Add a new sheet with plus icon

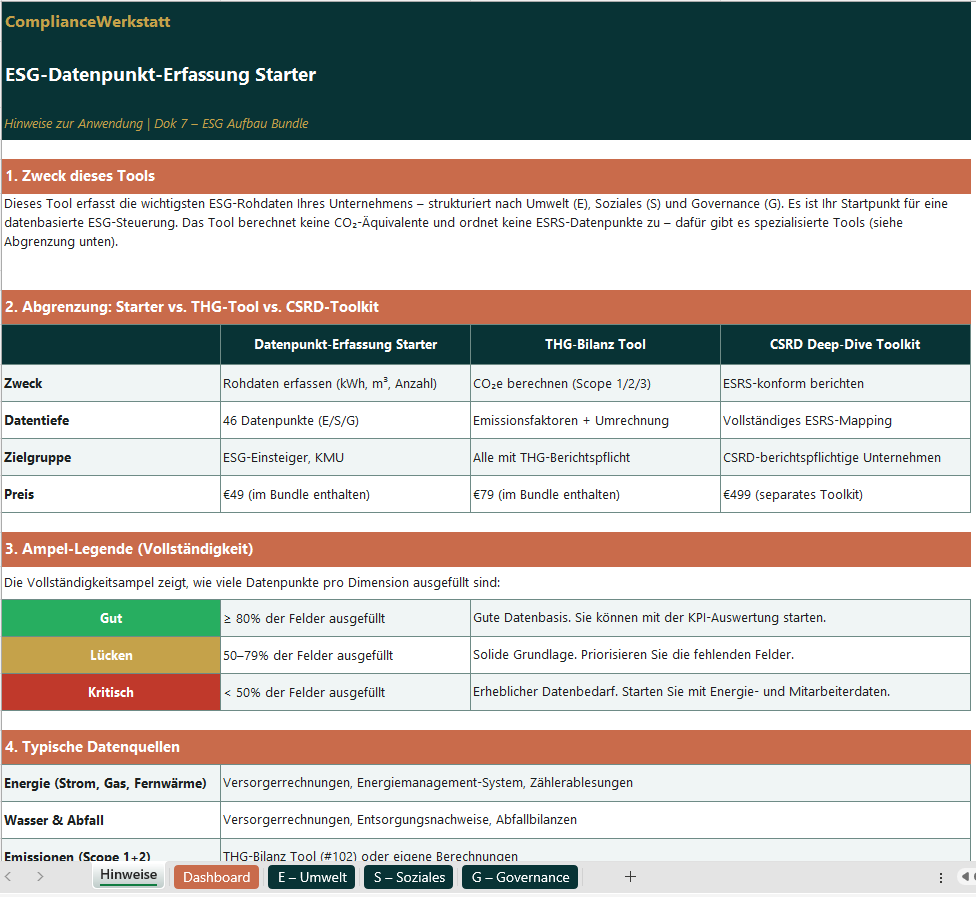[x=630, y=877]
